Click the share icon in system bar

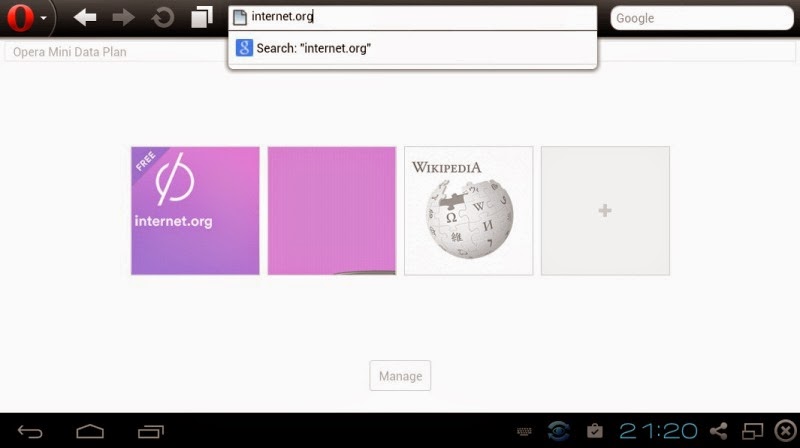pyautogui.click(x=718, y=431)
